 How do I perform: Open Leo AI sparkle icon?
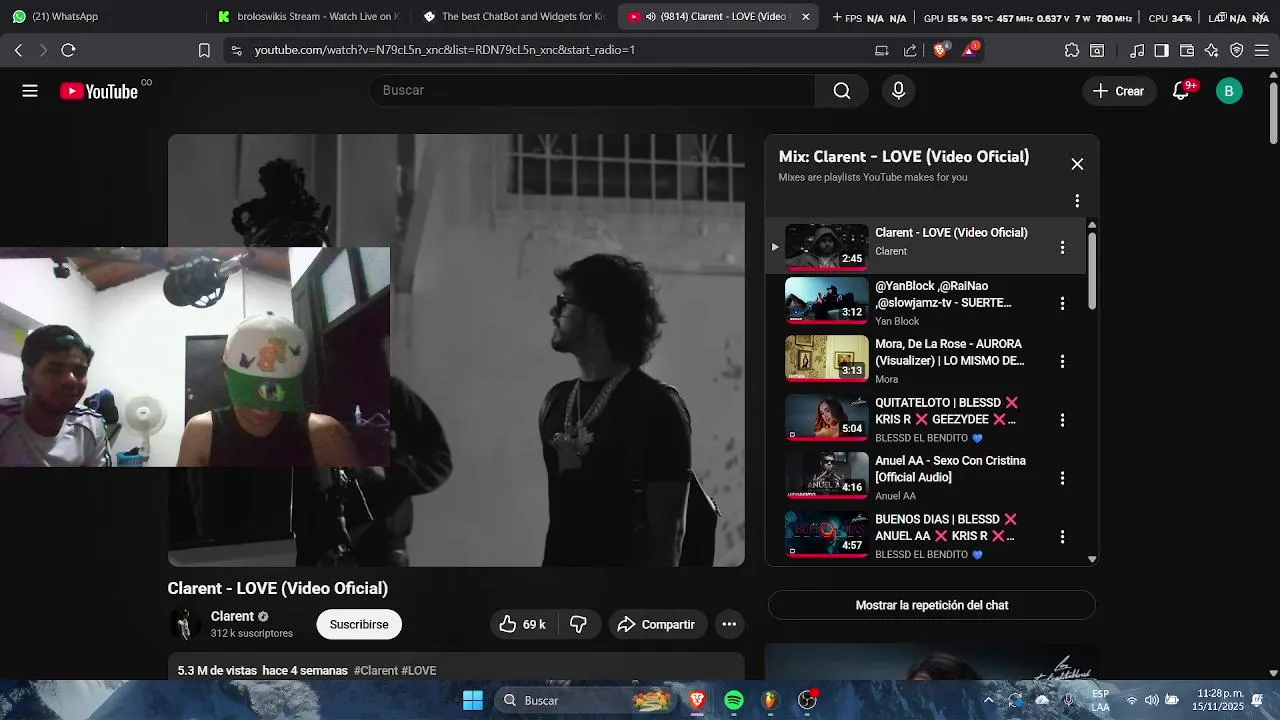click(x=1212, y=50)
